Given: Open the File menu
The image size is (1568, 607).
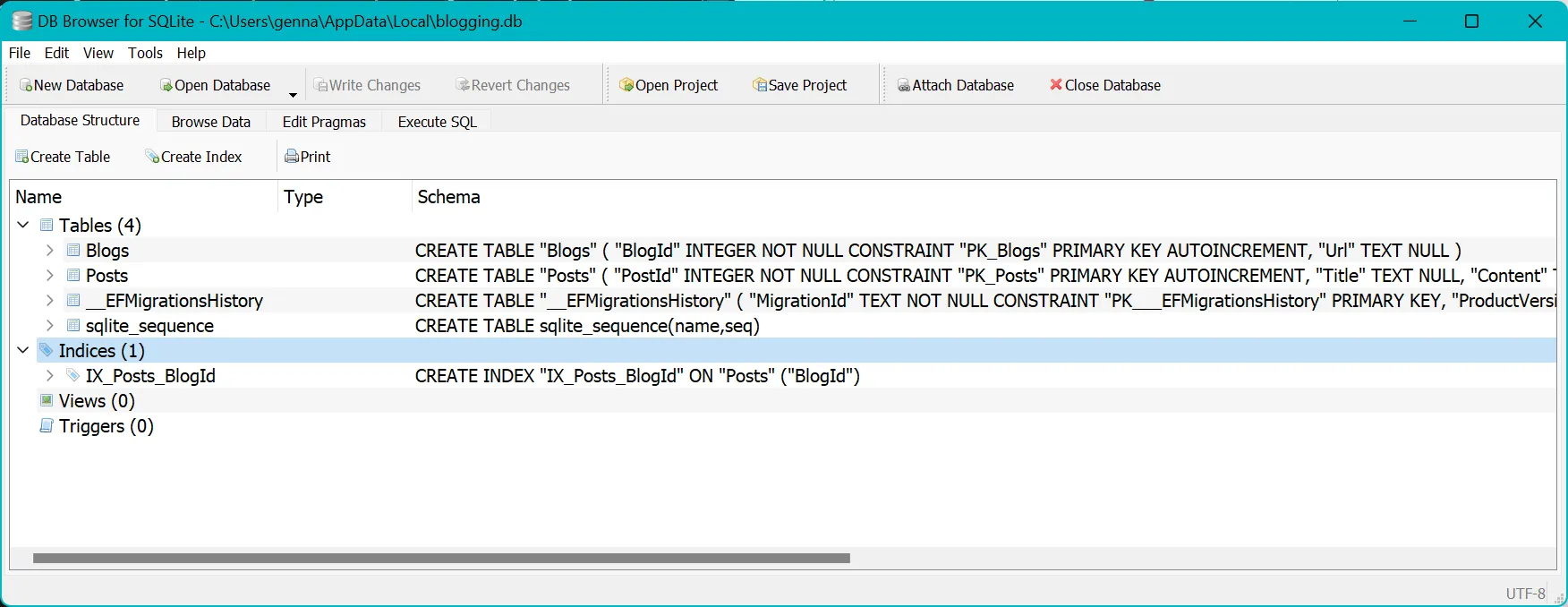Looking at the screenshot, I should click(20, 53).
